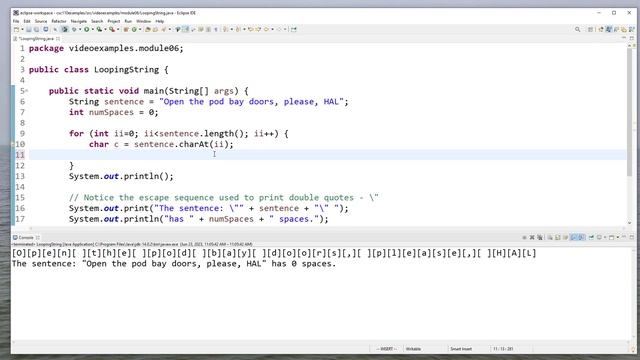Click the New file toolbar icon

16,29
